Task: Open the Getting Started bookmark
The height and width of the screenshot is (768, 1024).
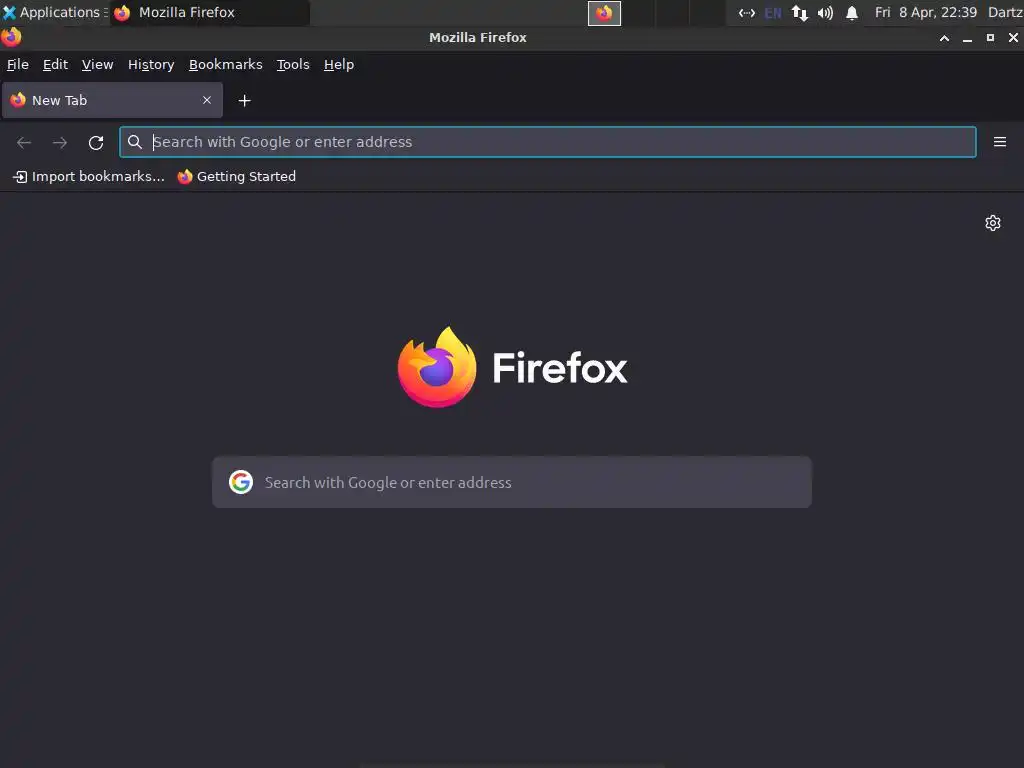Action: coord(237,176)
